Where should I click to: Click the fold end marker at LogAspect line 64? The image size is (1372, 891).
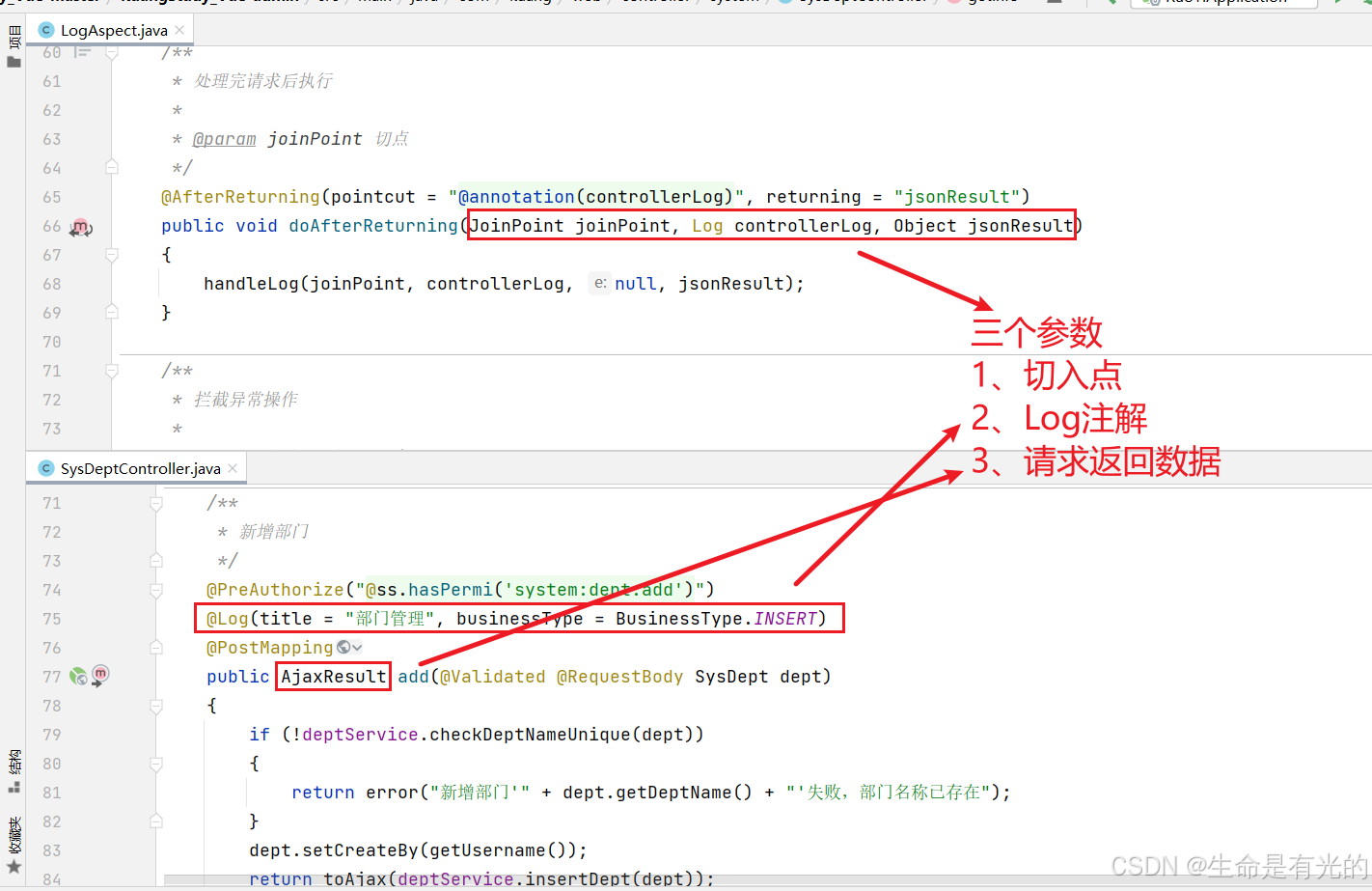click(112, 167)
